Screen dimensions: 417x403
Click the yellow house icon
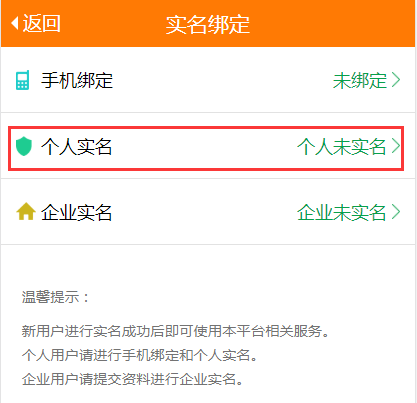coord(26,212)
